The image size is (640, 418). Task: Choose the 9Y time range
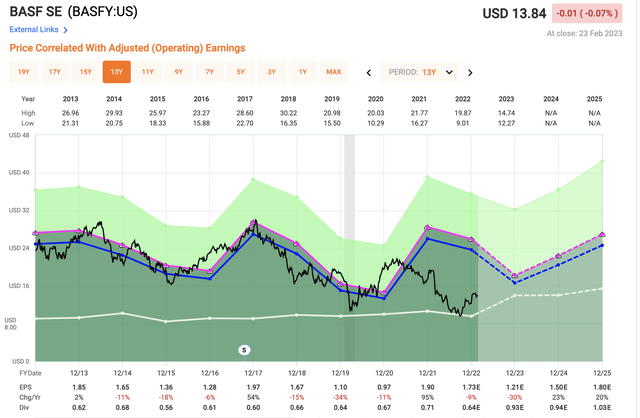pos(179,72)
